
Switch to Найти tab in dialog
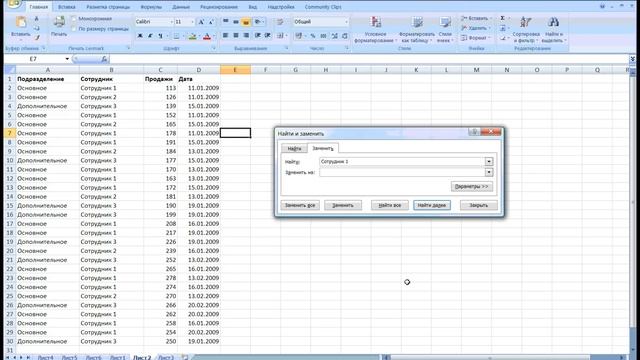294,149
